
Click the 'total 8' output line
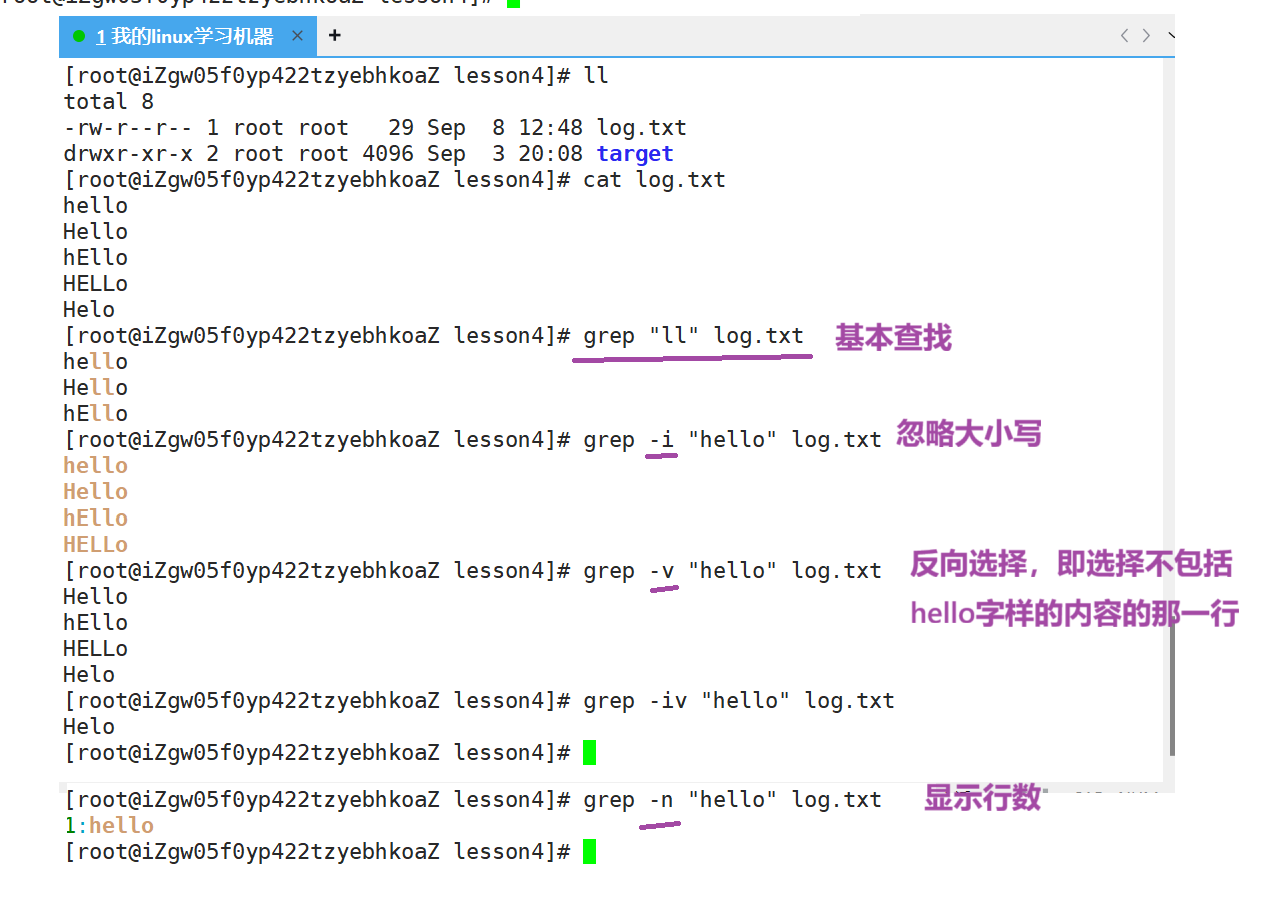(x=109, y=102)
